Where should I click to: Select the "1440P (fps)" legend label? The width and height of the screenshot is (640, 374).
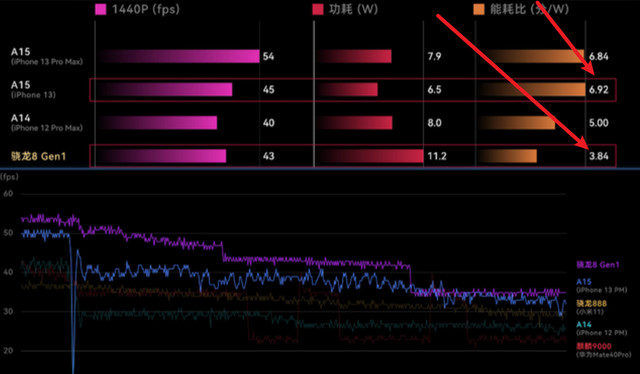coord(146,9)
